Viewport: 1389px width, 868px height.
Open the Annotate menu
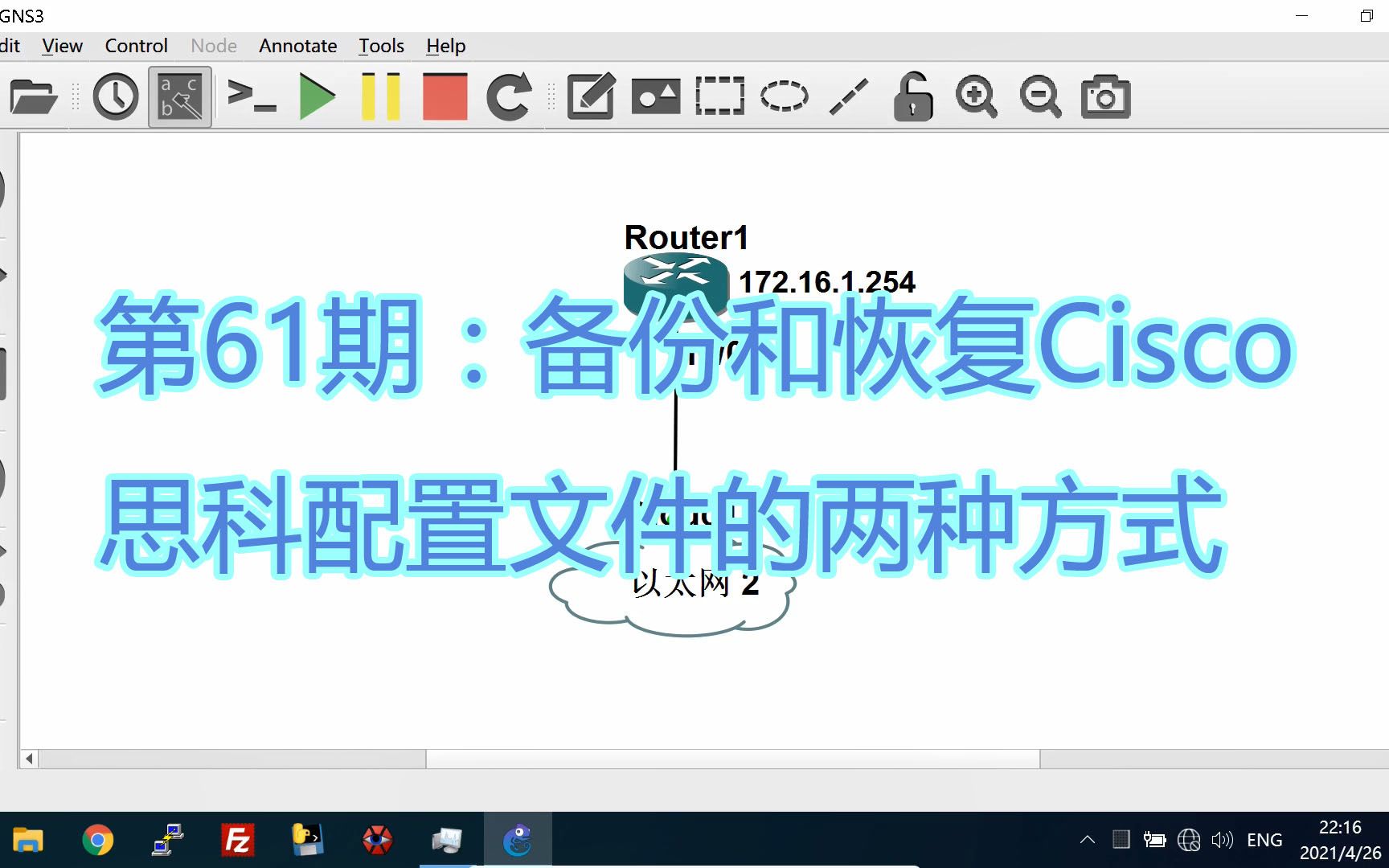click(297, 46)
